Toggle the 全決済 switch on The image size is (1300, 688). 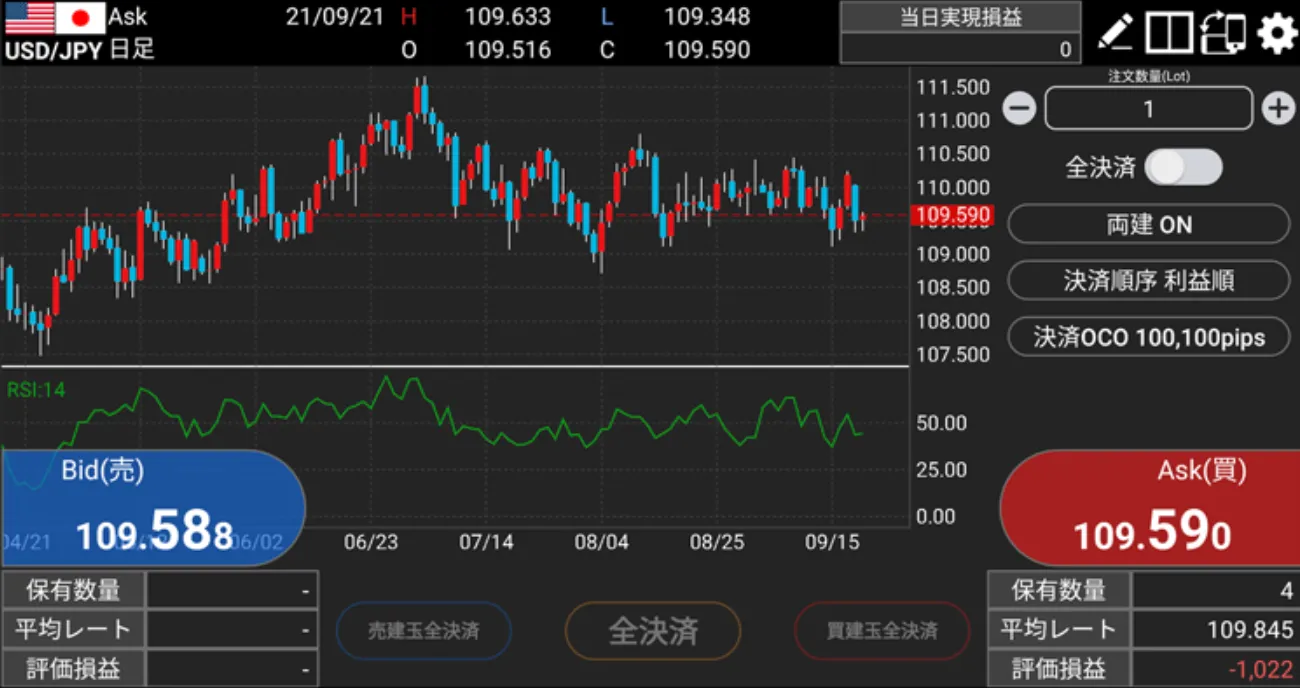click(1183, 167)
